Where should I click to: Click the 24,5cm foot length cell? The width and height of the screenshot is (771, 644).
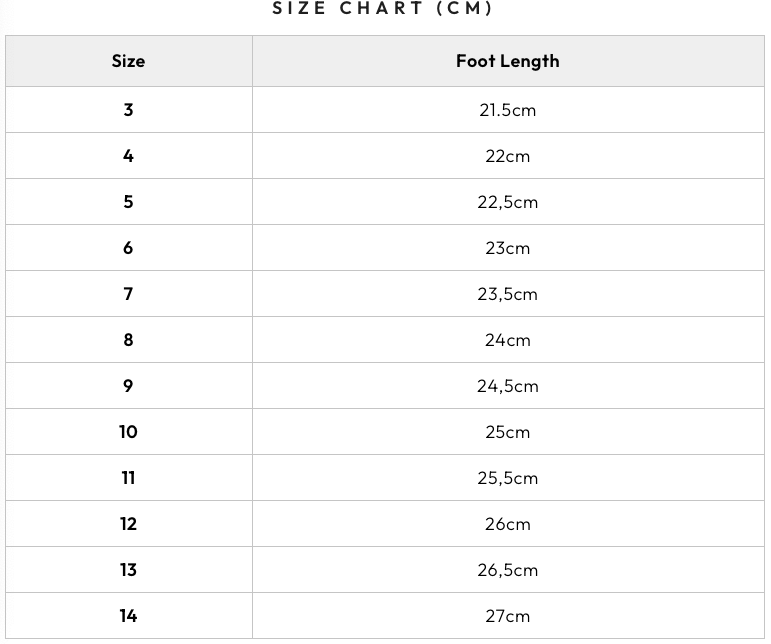pos(508,385)
